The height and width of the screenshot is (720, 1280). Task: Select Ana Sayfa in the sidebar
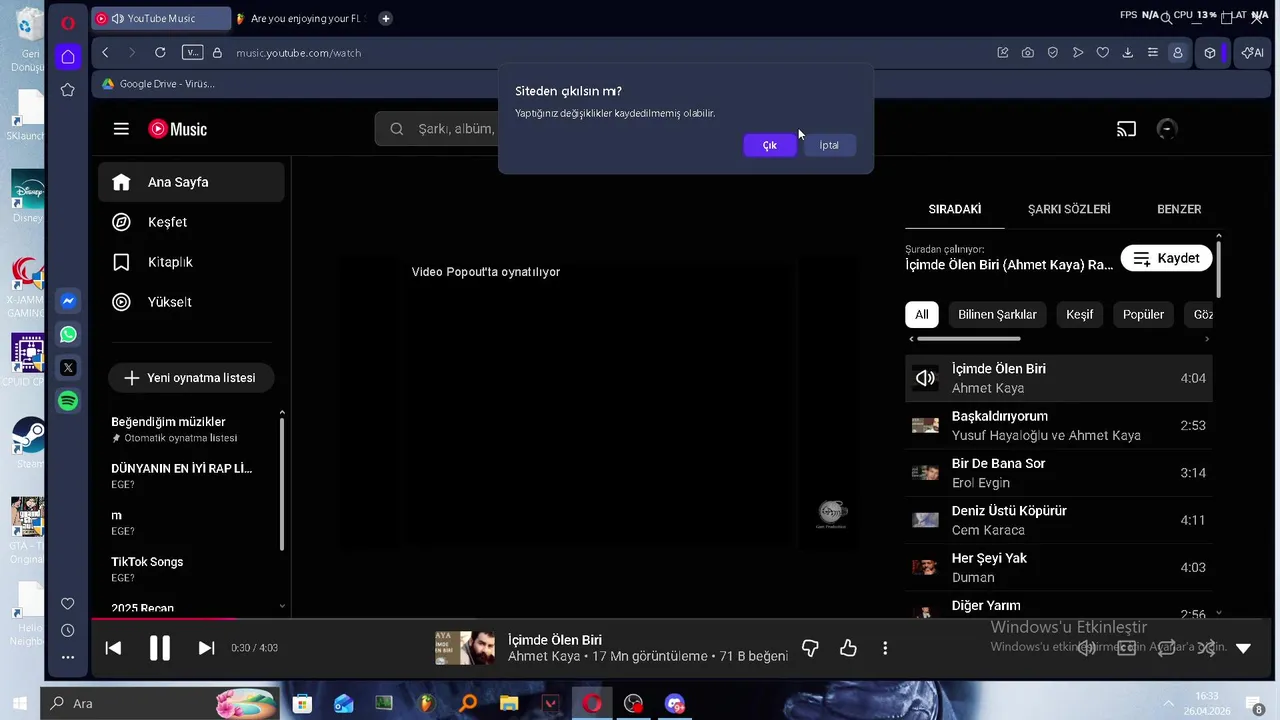[191, 182]
